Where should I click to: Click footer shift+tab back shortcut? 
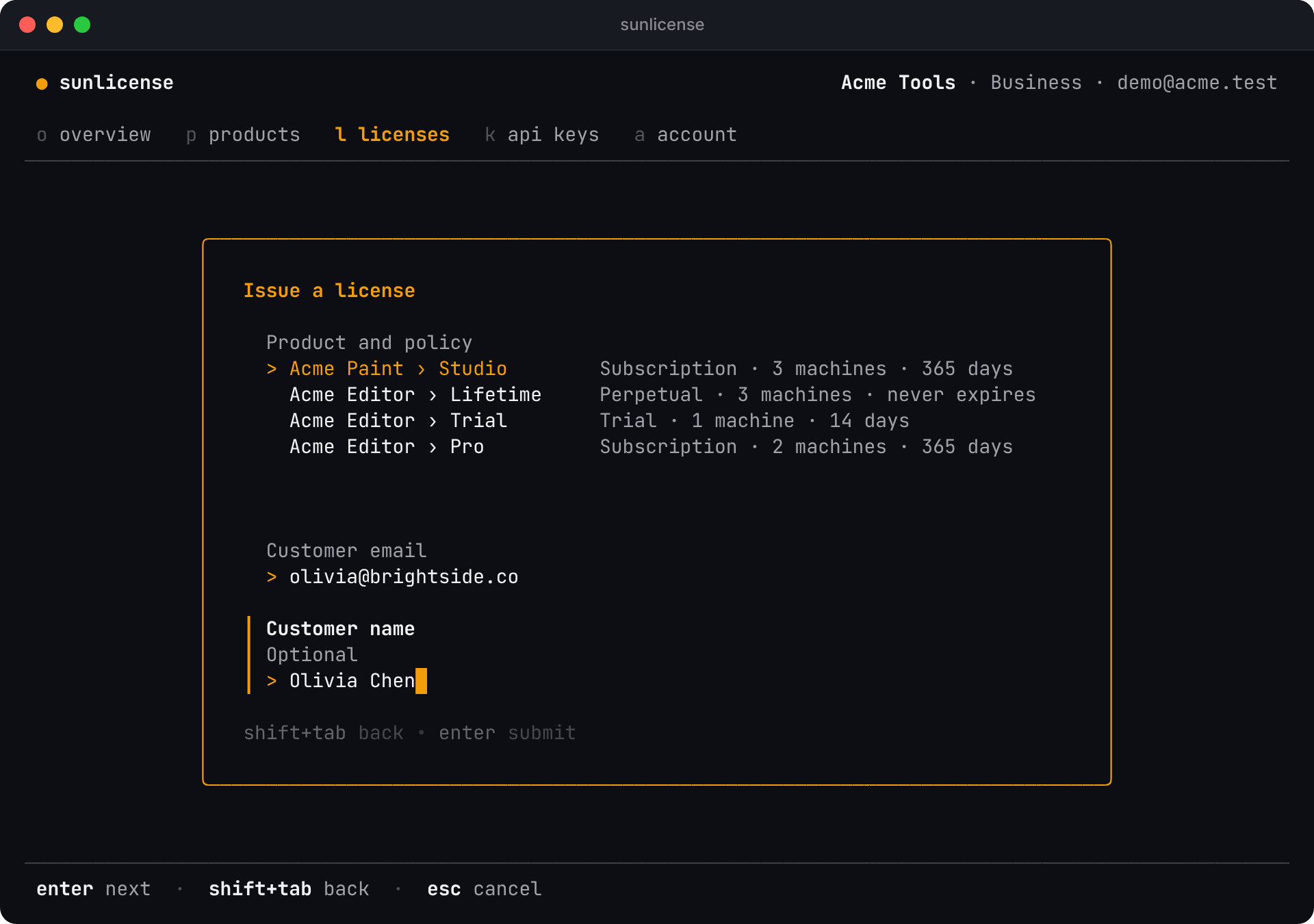[289, 889]
